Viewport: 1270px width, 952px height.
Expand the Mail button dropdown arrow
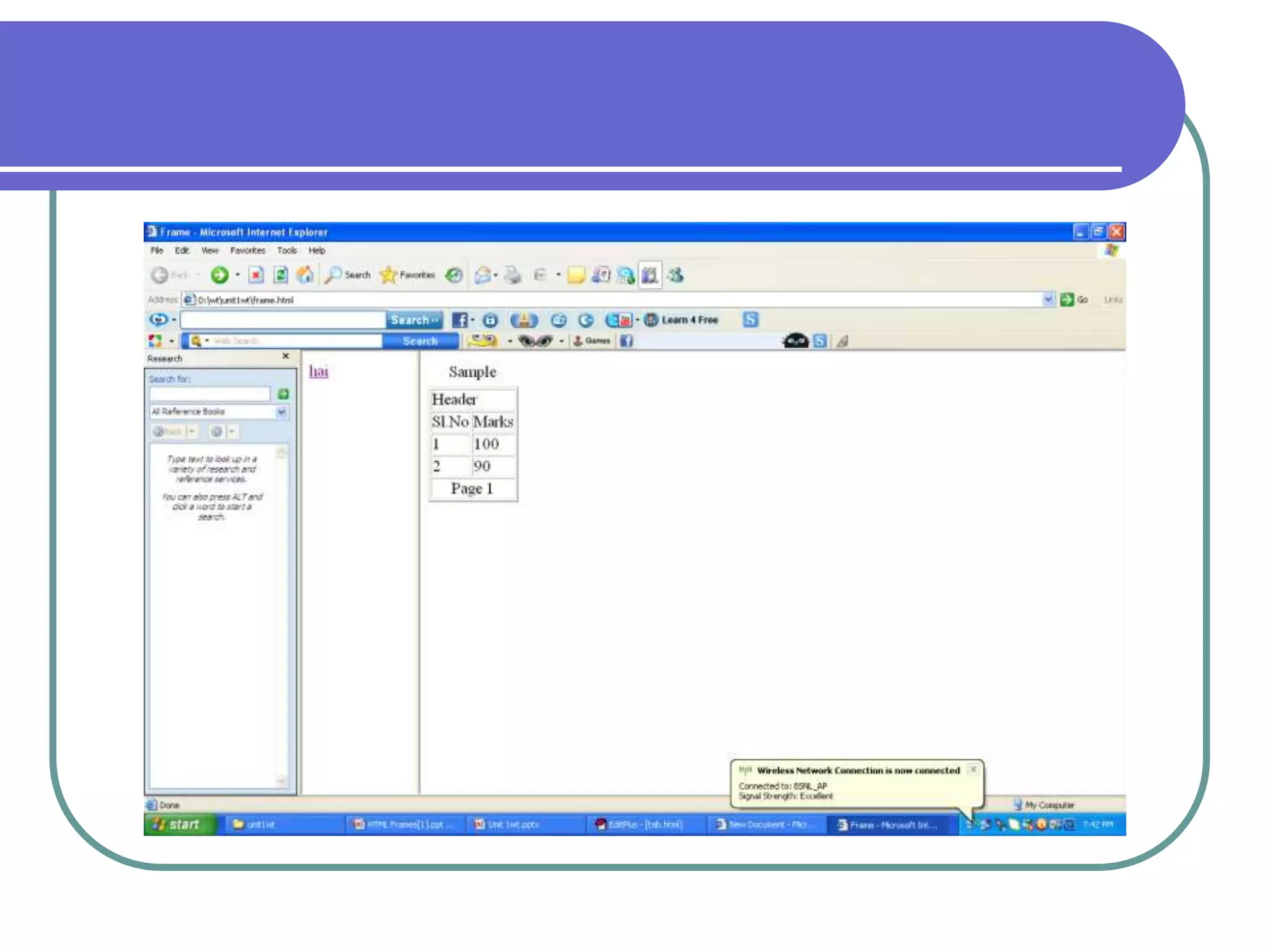[495, 275]
